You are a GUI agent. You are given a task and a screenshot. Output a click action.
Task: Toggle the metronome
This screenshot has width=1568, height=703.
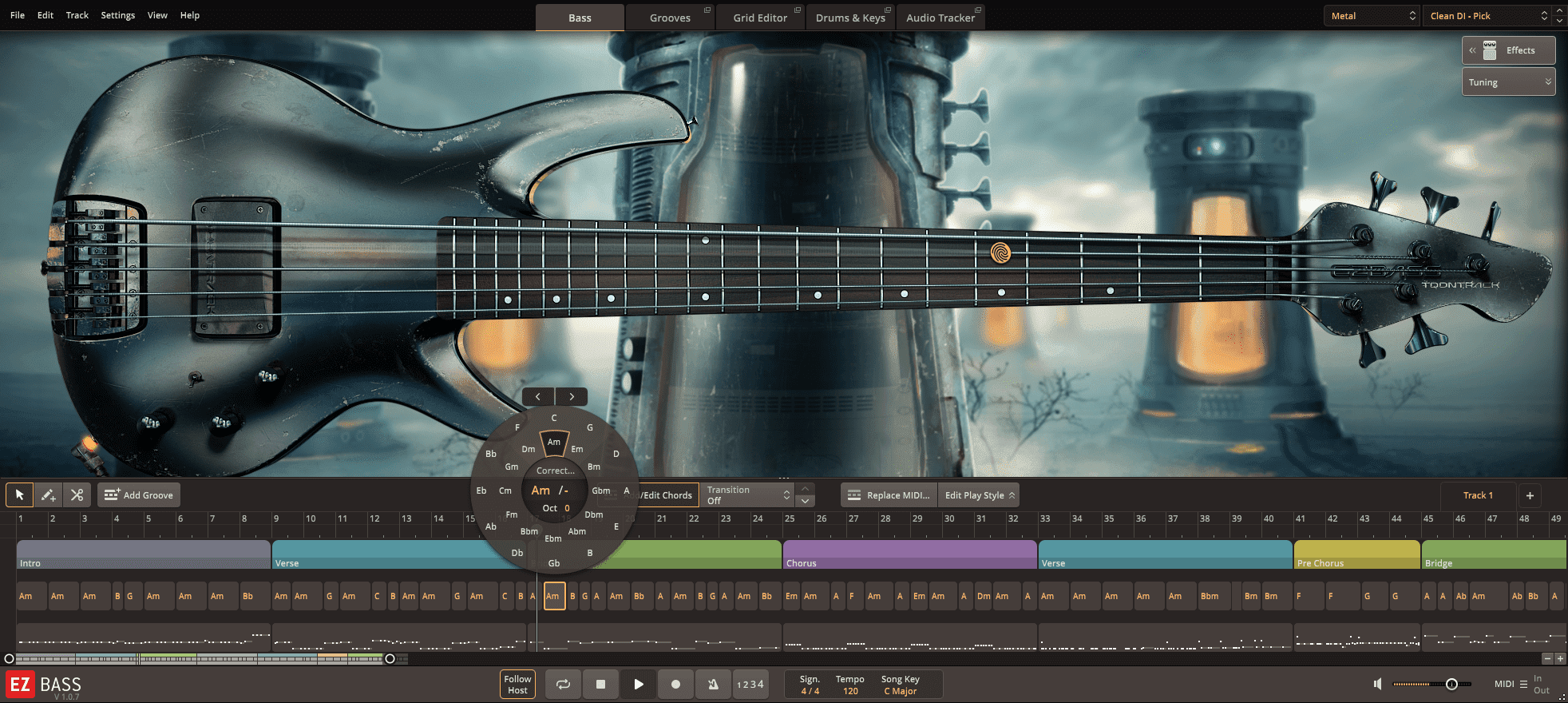[713, 685]
